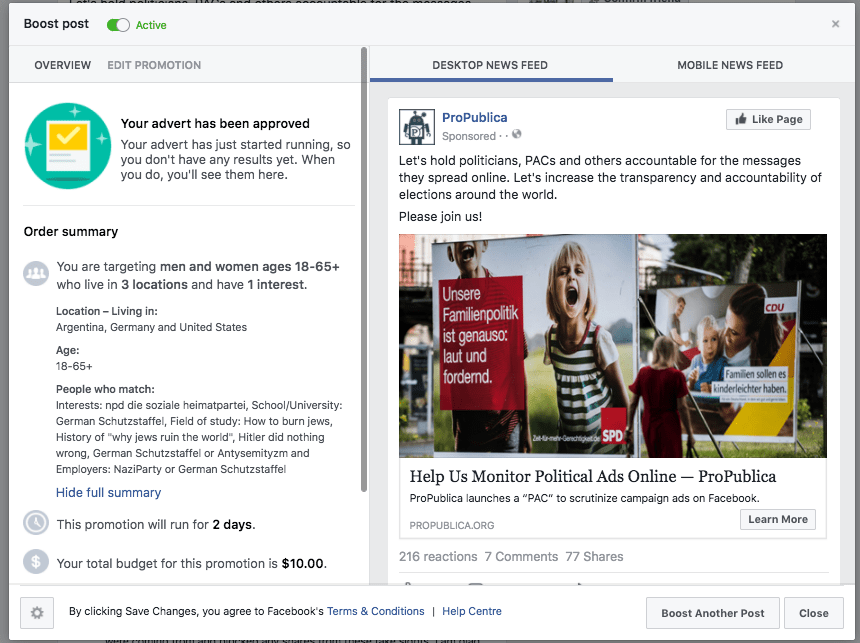Collapse details via Hide full summary

pos(108,492)
